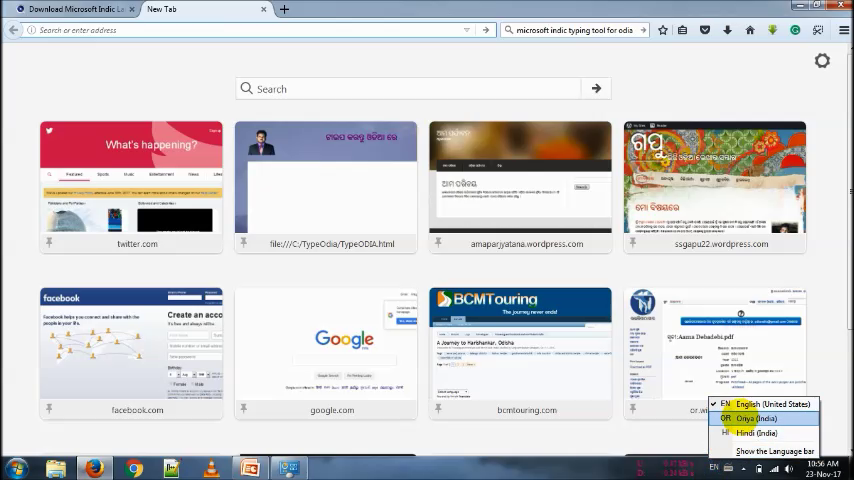This screenshot has height=480, width=854.
Task: Open the Windows Start menu orb
Action: (16, 469)
